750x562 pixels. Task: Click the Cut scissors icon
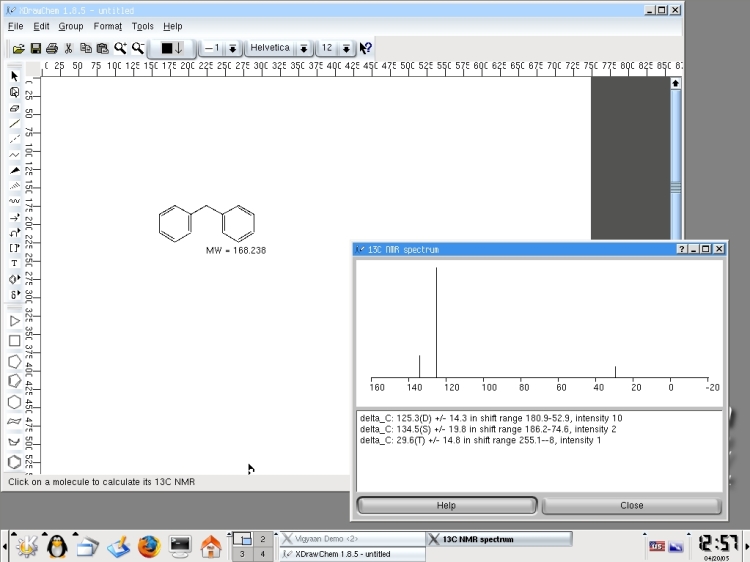(x=68, y=48)
